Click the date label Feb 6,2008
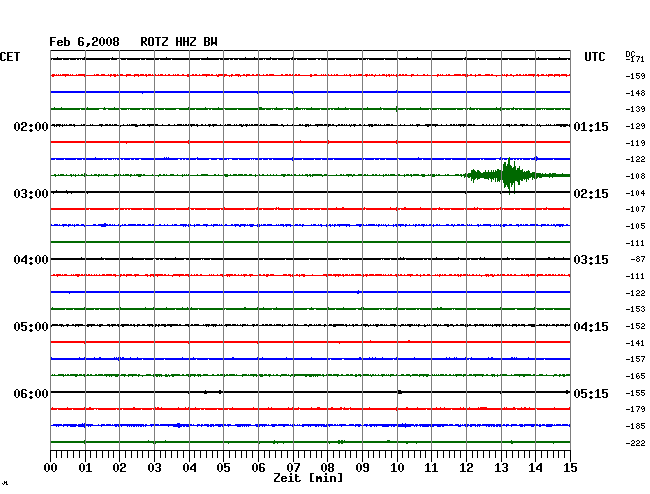 point(84,42)
